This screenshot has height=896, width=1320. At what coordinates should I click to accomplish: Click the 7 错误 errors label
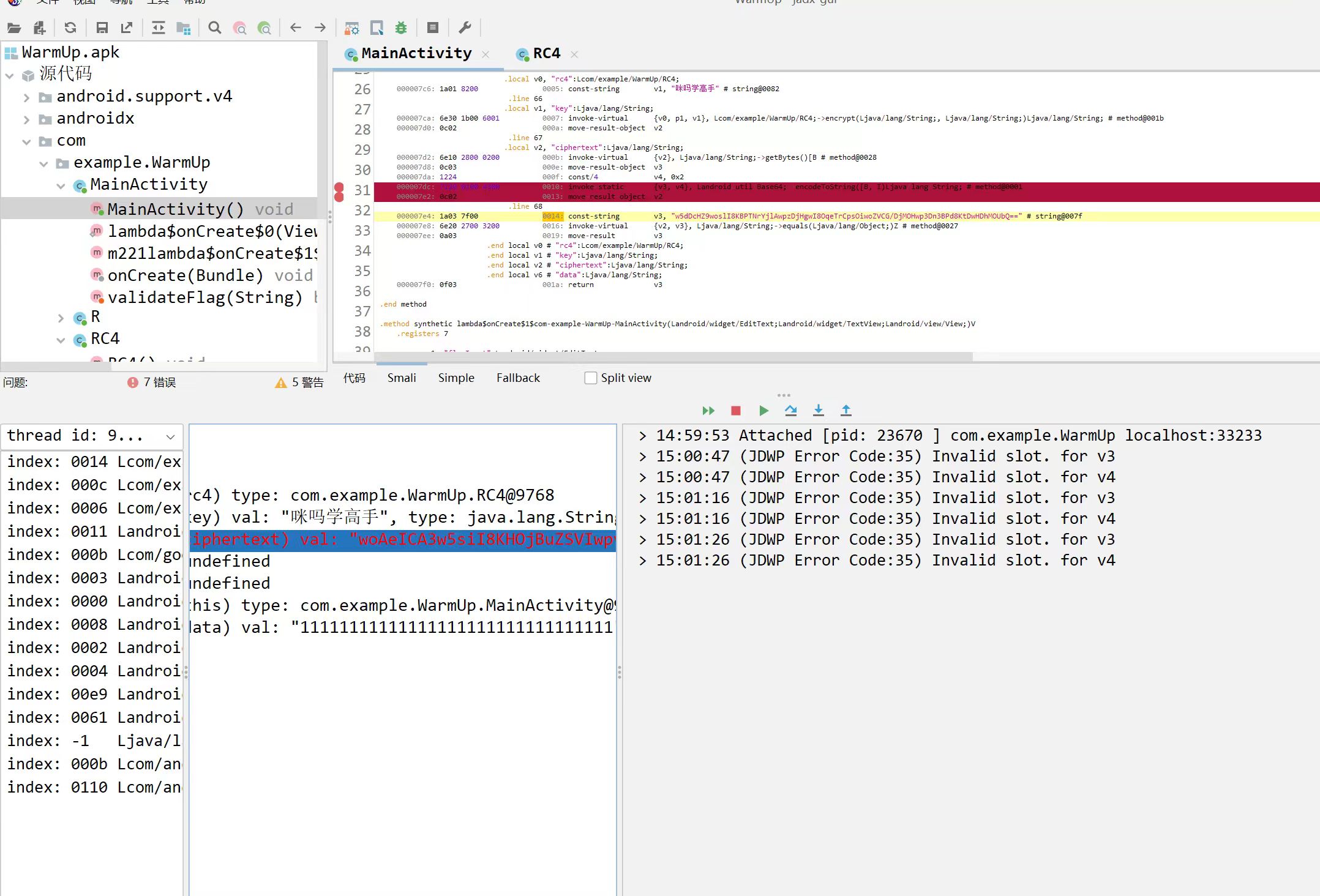pos(160,383)
